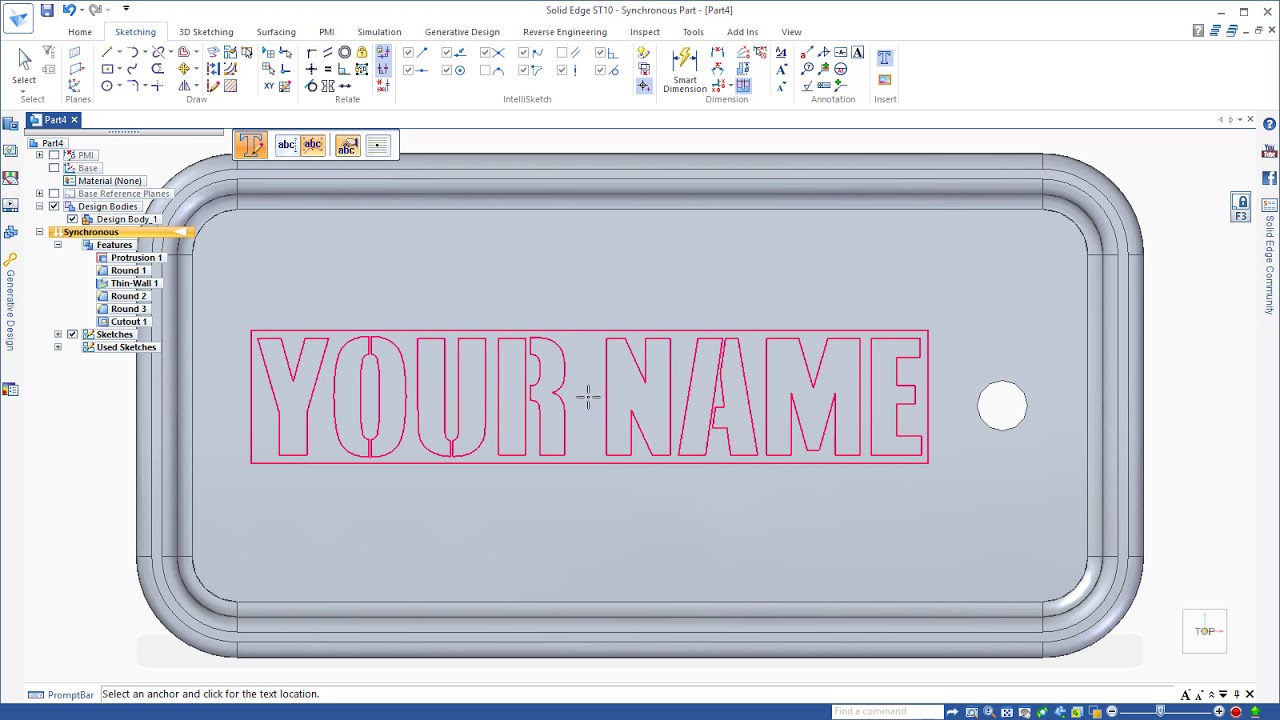This screenshot has width=1280, height=720.
Task: Uncheck the Design Bodies checkbox
Action: pos(54,206)
